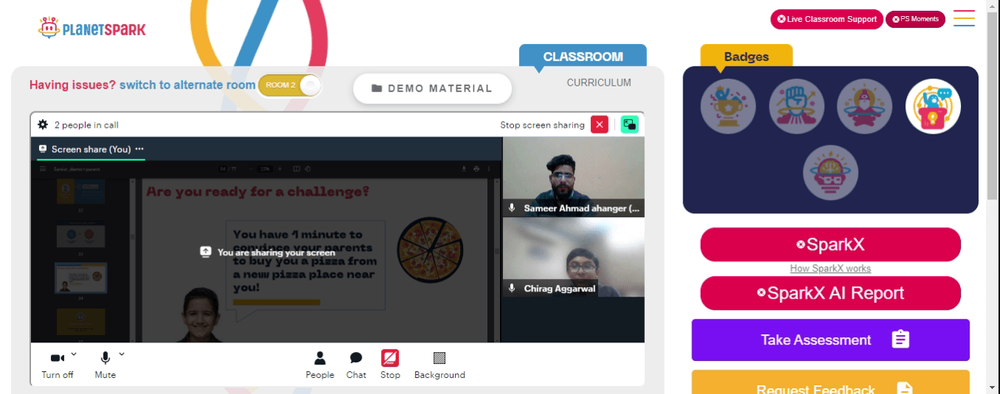
Task: Open the Chat panel
Action: click(356, 365)
